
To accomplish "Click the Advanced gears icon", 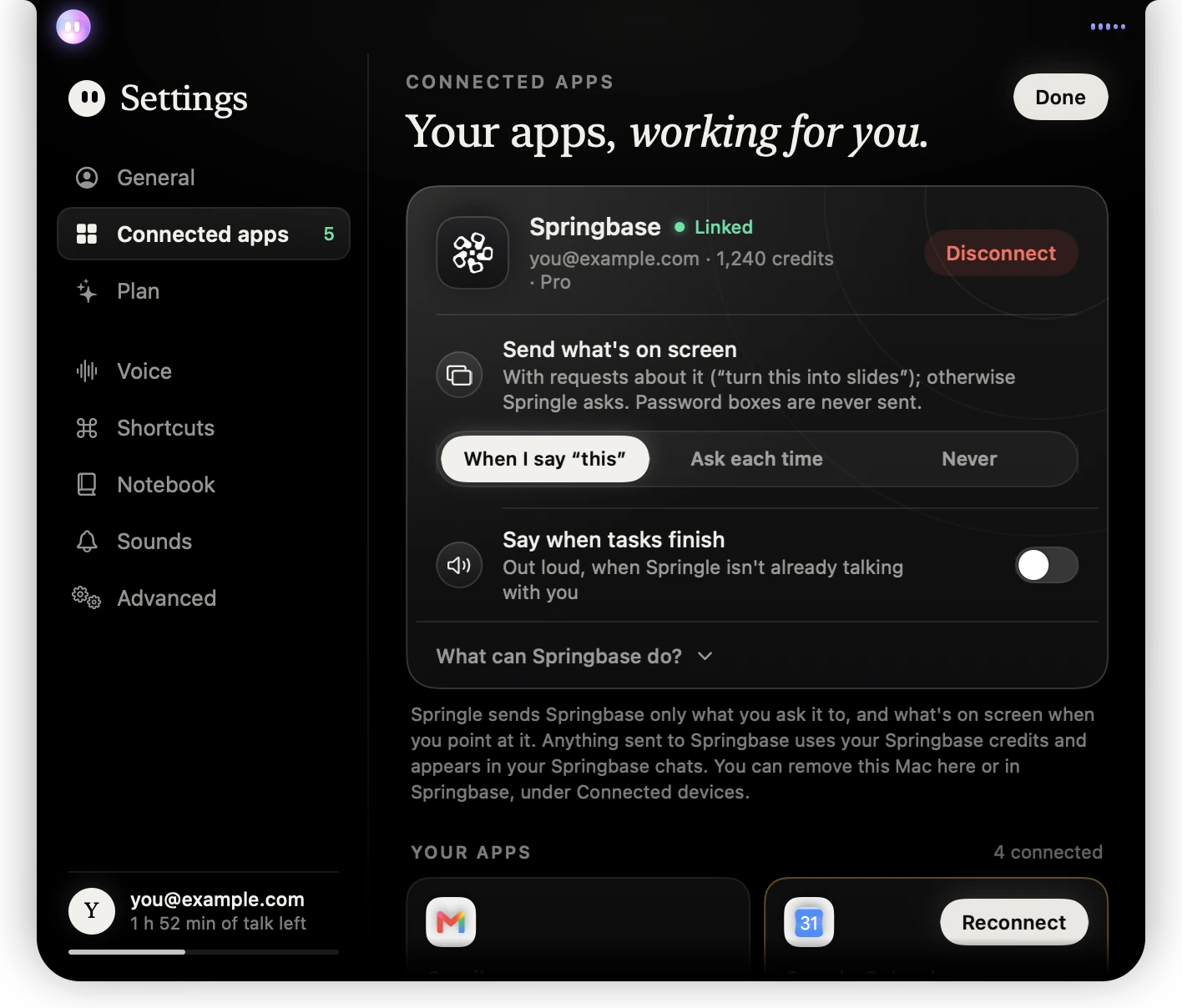I will (87, 598).
